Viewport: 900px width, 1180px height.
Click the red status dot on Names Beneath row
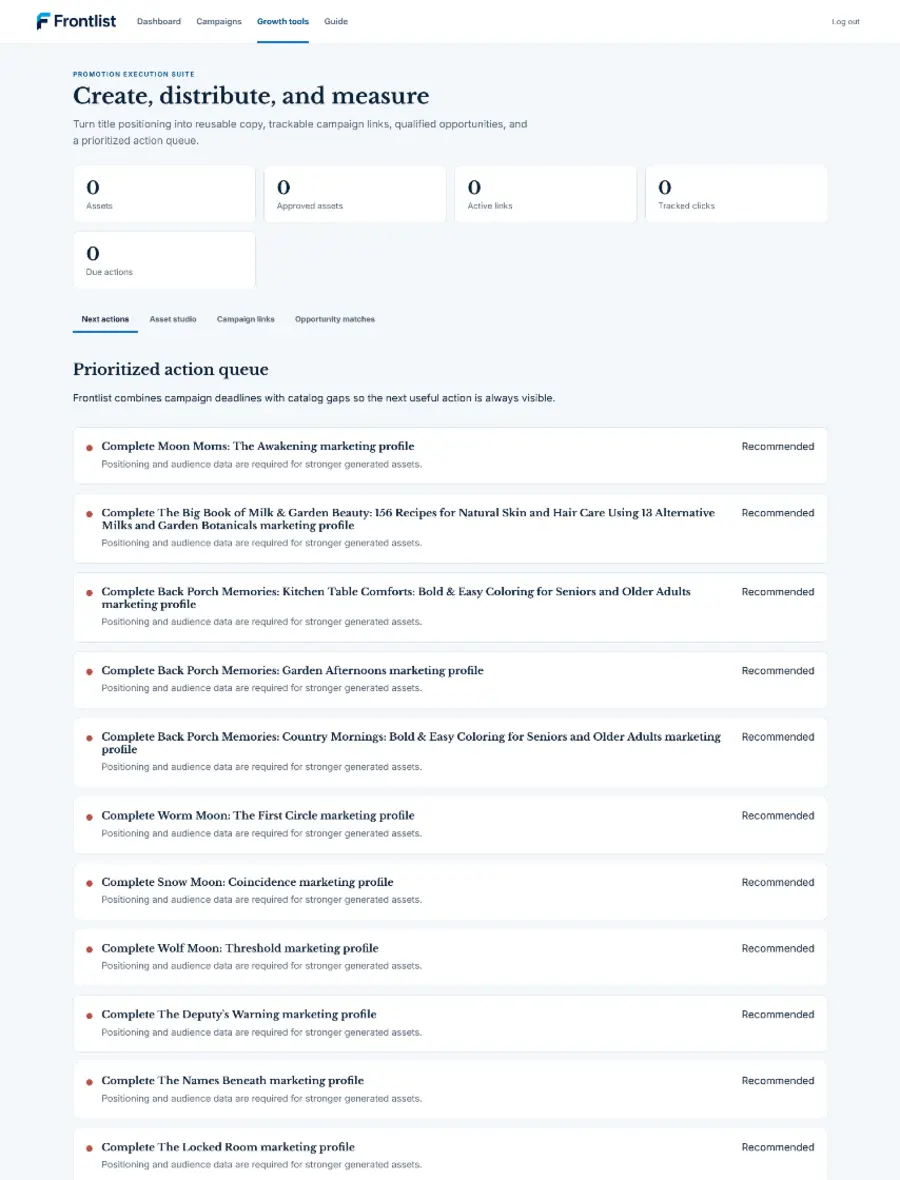pyautogui.click(x=89, y=1082)
